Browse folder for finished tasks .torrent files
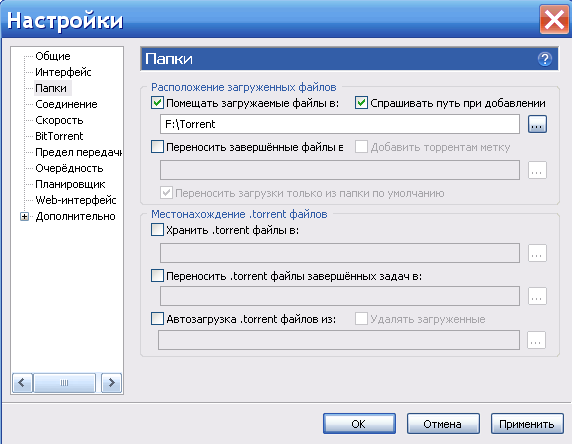This screenshot has height=444, width=572. [x=537, y=296]
